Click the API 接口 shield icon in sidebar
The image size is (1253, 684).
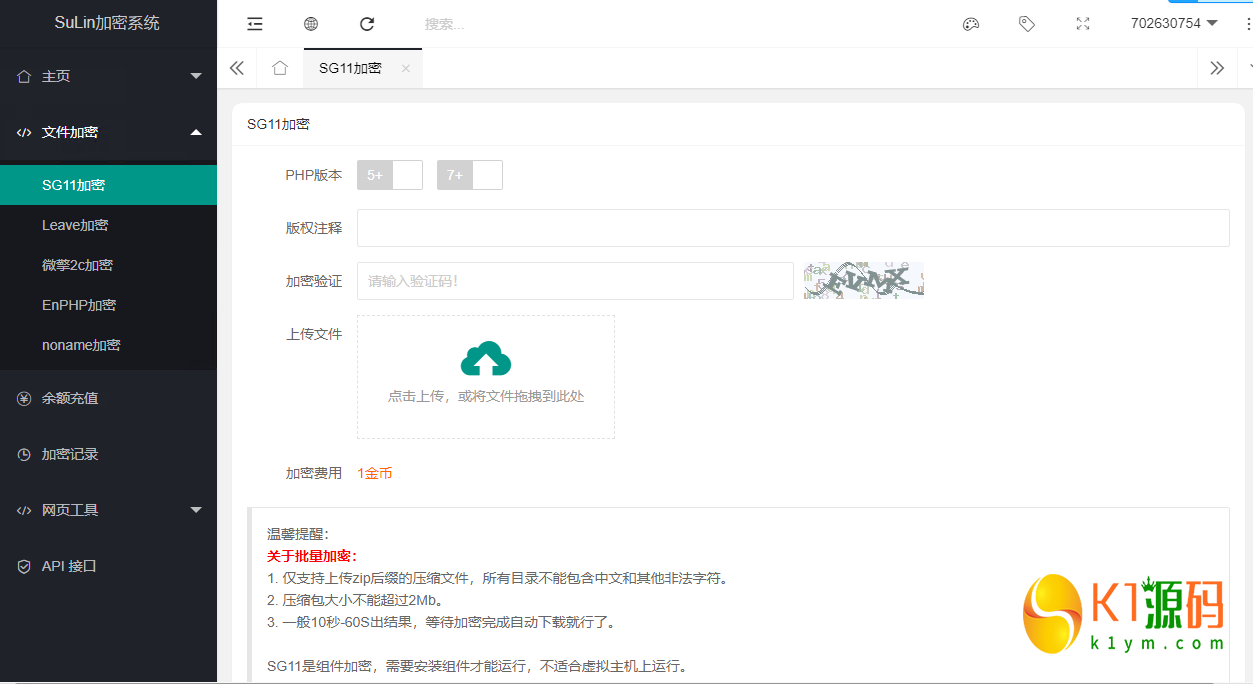click(x=23, y=565)
